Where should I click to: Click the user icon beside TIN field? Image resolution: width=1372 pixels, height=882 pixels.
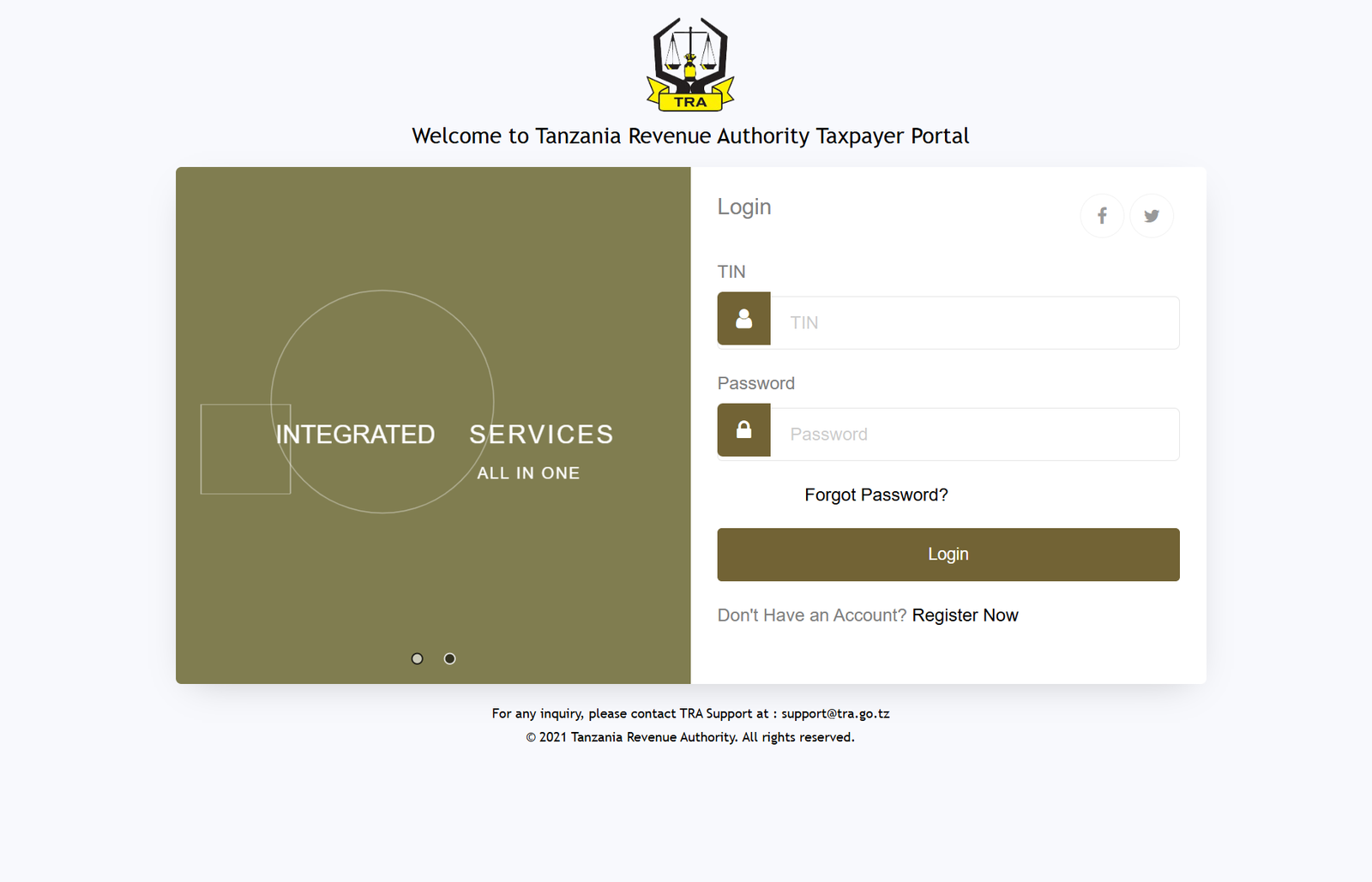743,319
